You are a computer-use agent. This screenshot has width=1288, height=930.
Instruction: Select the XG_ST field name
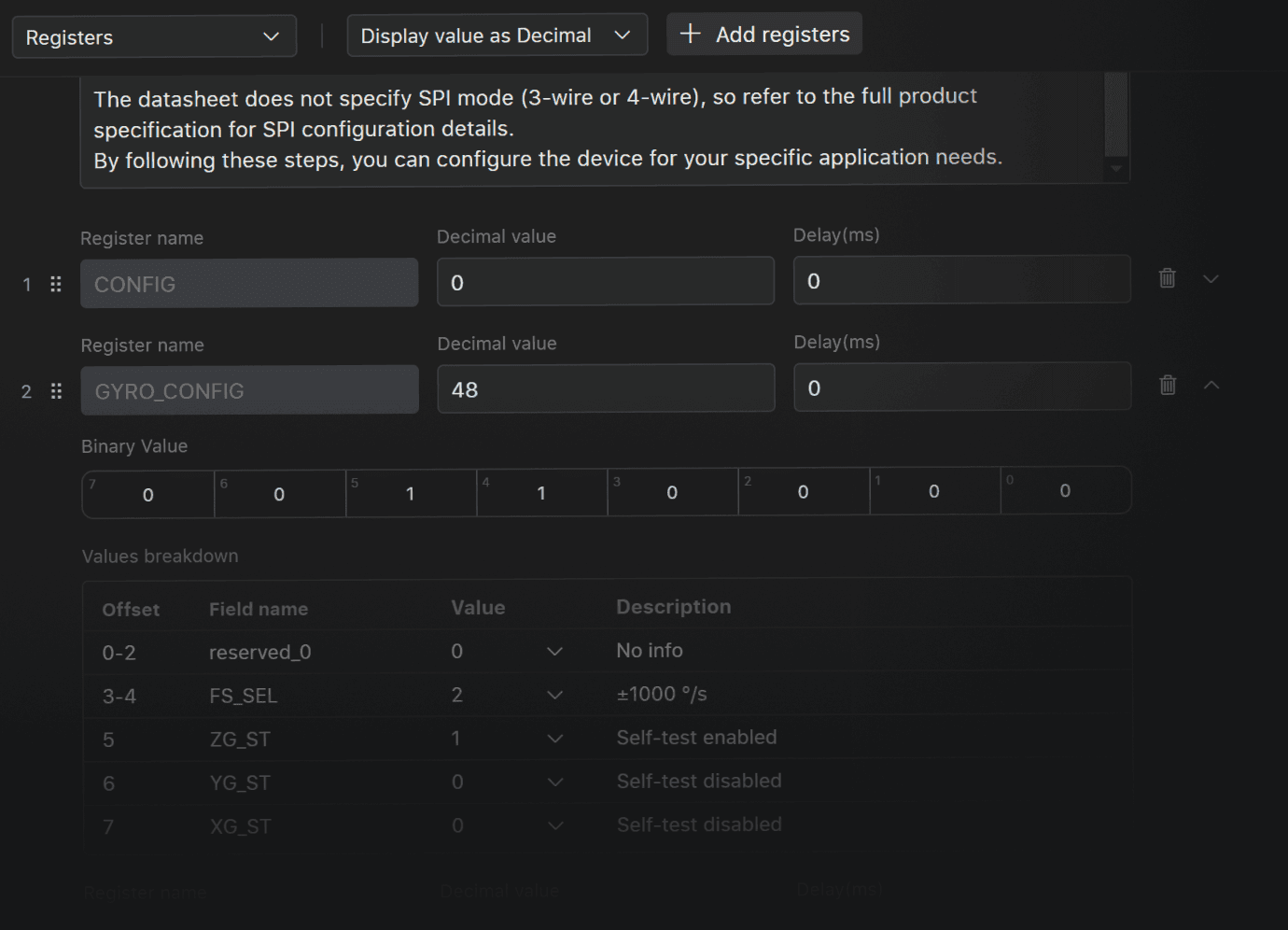click(240, 826)
